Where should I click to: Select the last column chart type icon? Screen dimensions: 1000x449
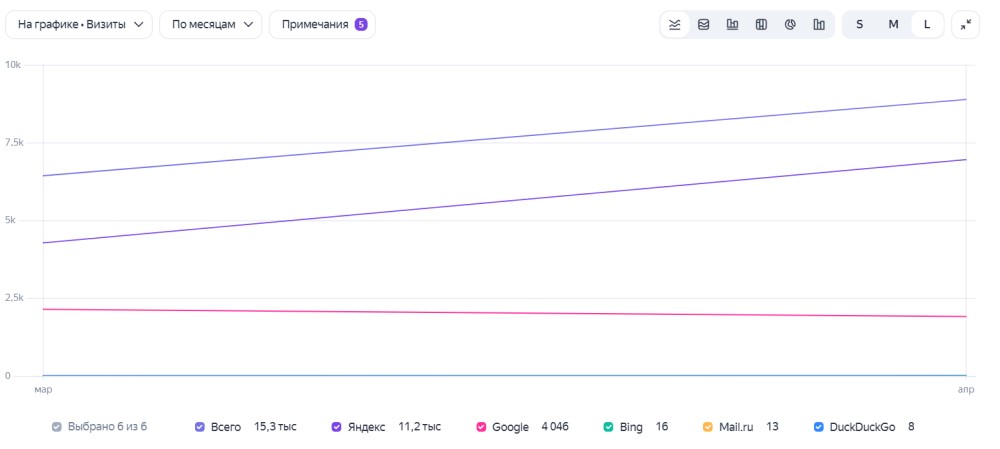(819, 25)
